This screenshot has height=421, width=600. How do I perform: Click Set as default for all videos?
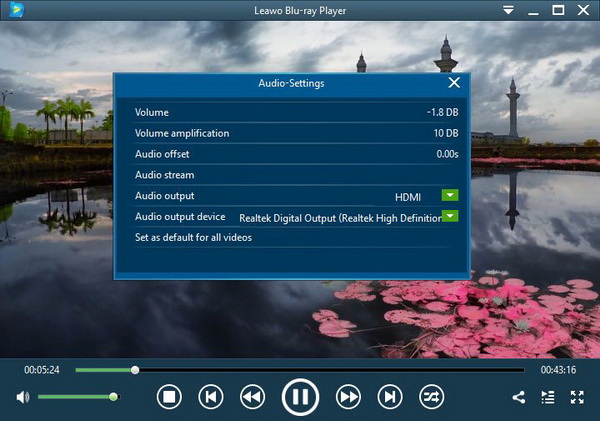(193, 237)
